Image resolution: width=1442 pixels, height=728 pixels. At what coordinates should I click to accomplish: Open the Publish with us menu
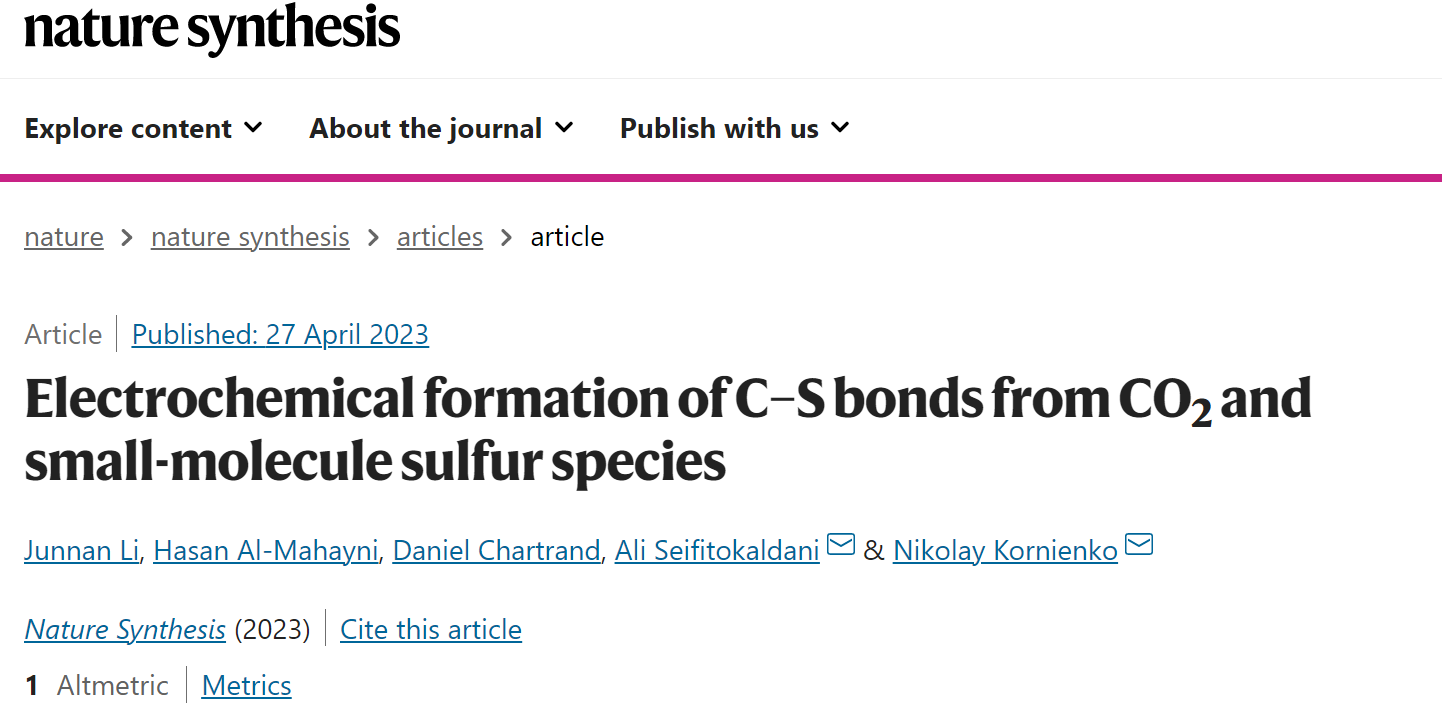tap(735, 128)
